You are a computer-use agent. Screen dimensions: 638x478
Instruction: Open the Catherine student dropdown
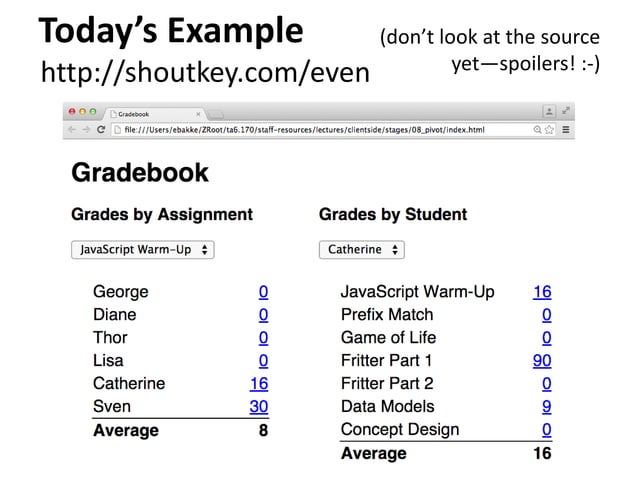(x=362, y=250)
